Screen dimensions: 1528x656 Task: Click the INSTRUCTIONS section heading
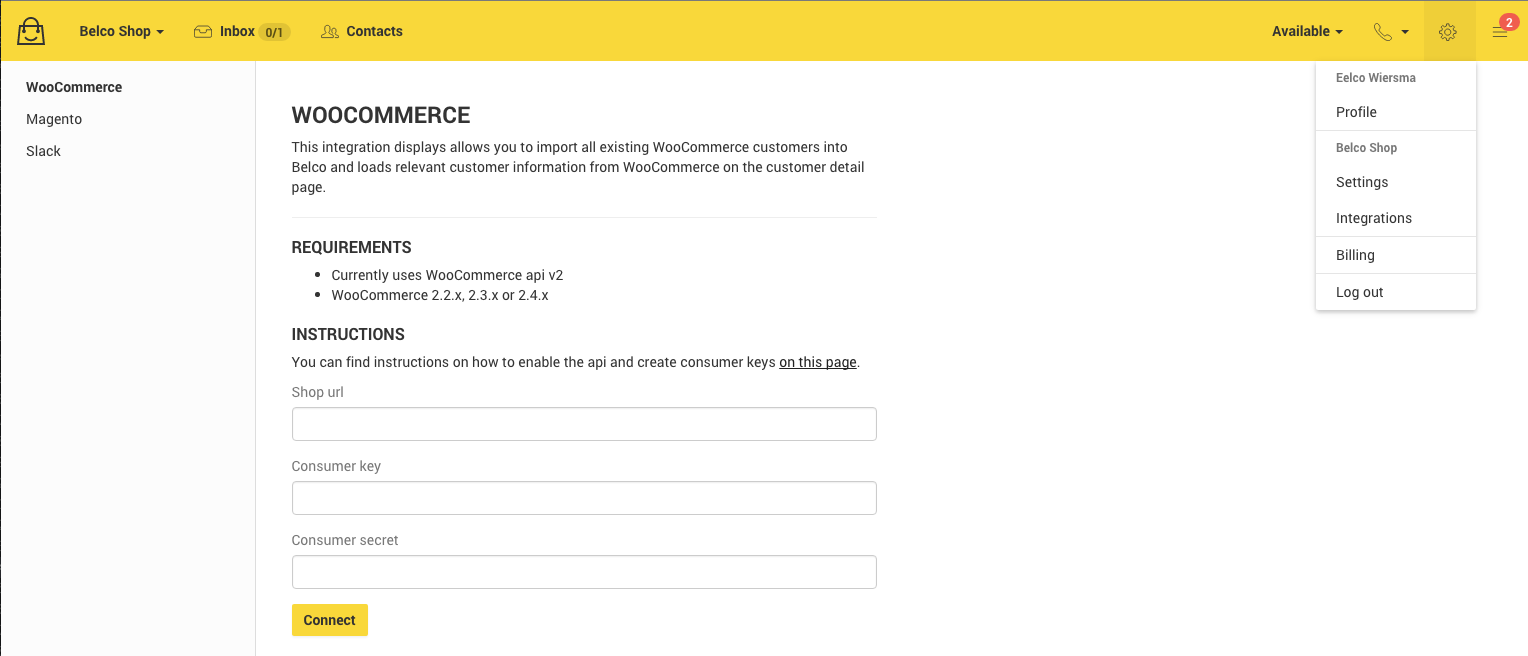coord(348,335)
